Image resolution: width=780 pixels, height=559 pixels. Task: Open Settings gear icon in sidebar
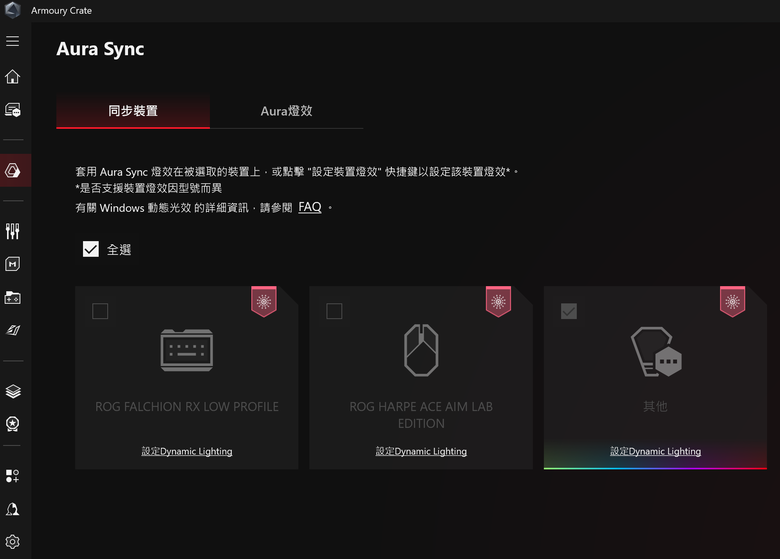(x=12, y=542)
